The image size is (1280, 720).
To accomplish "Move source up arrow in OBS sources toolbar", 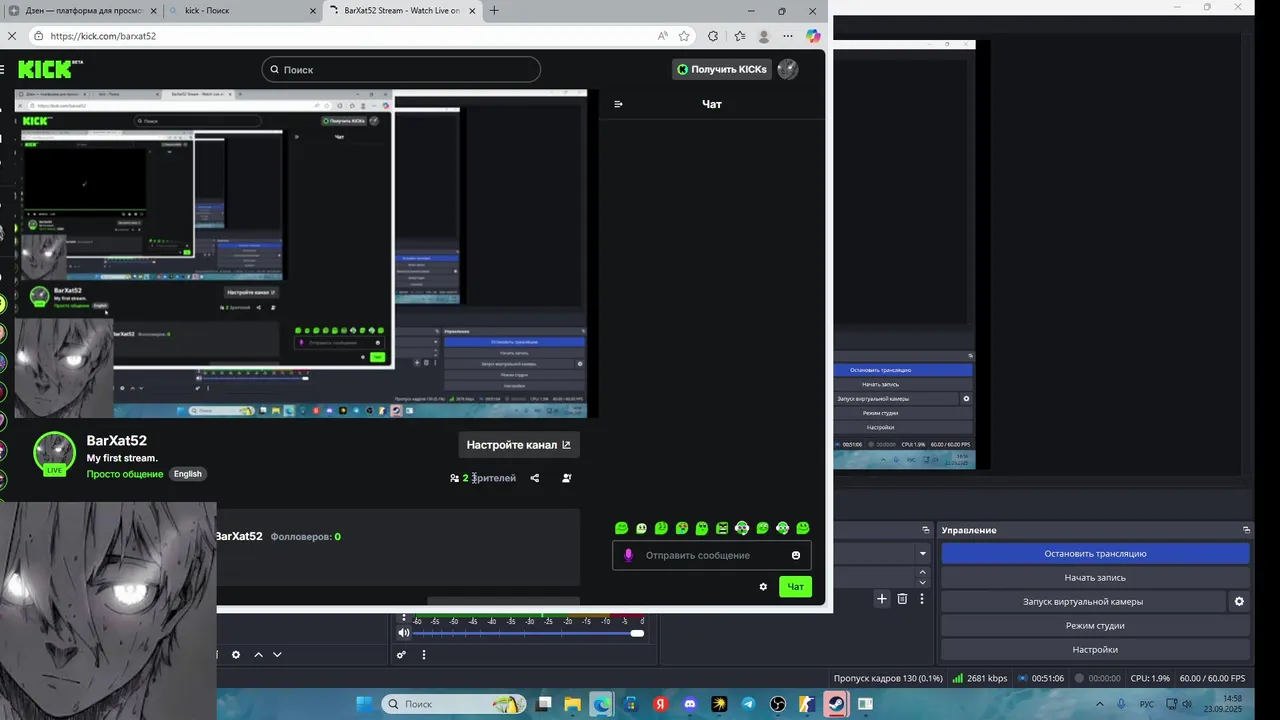I will point(258,655).
